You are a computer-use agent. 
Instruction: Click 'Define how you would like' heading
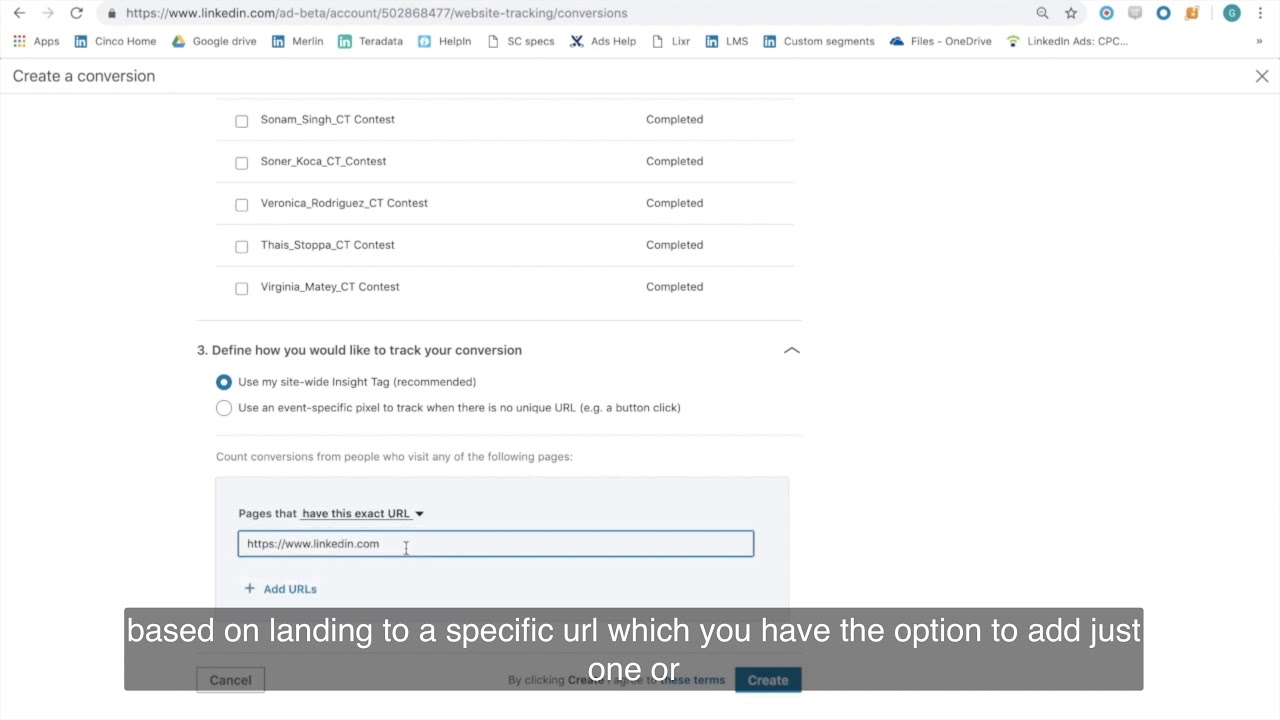coord(359,350)
